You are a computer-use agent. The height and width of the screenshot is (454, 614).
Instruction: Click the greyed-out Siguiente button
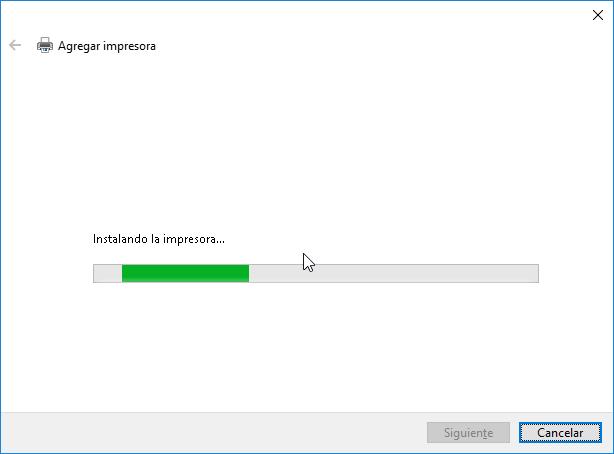click(x=468, y=432)
